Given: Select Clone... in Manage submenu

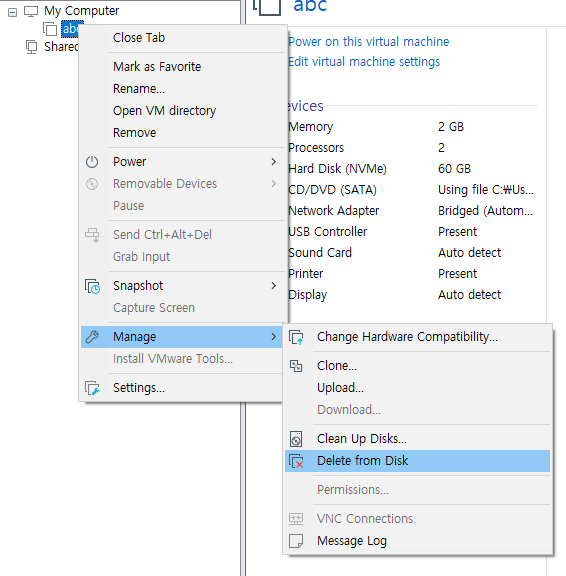Looking at the screenshot, I should [417, 366].
